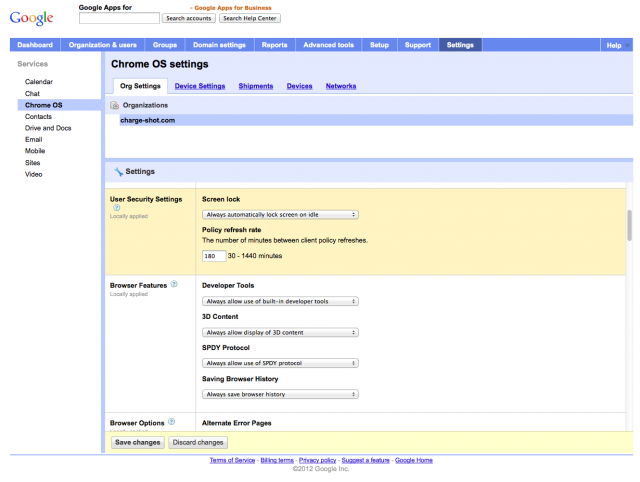640x482 pixels.
Task: Open the SPDY Protocol dropdown
Action: pos(280,363)
